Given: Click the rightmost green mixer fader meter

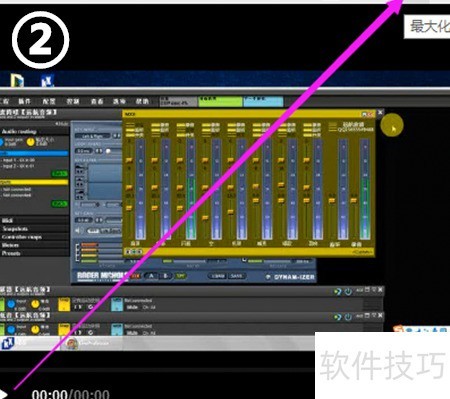Looking at the screenshot, I should coord(365,189).
